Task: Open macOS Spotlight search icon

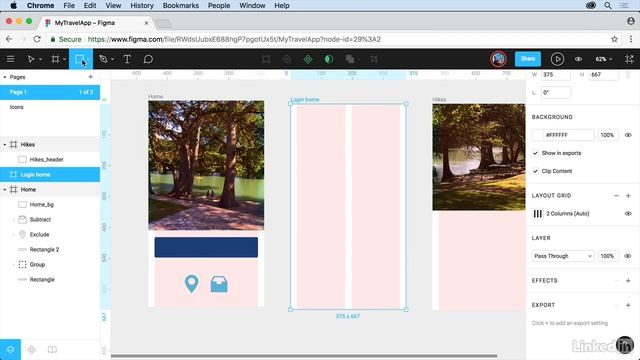Action: point(608,6)
